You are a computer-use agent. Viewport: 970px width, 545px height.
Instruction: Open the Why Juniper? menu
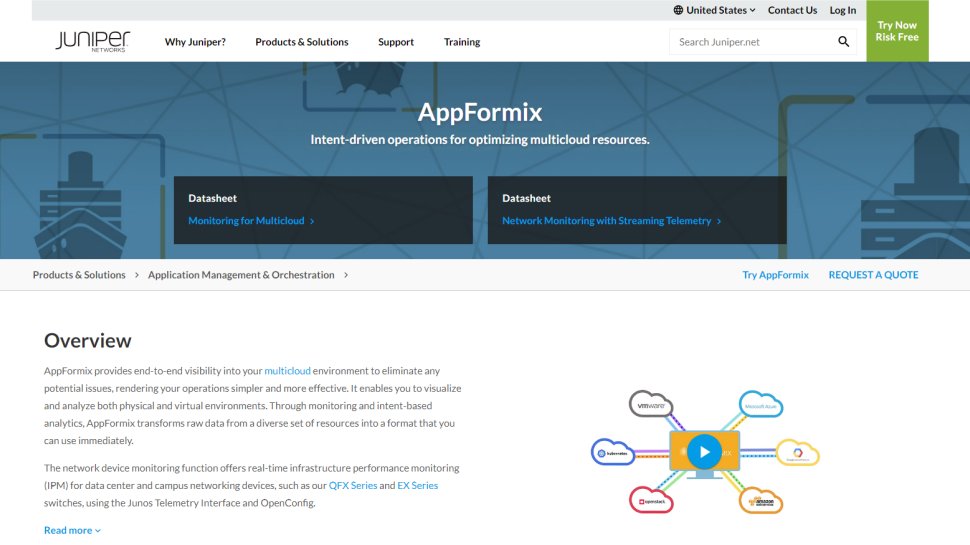tap(195, 41)
